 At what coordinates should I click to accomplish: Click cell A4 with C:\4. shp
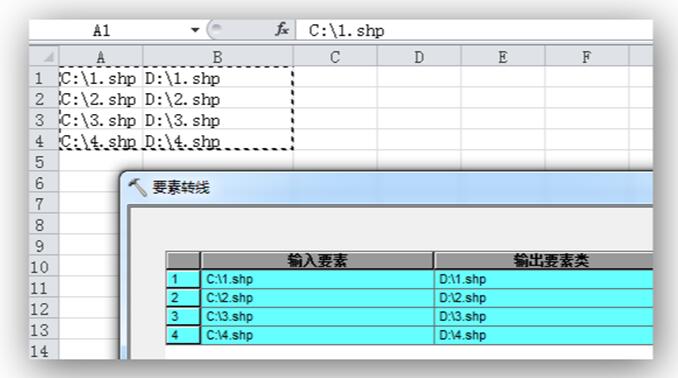tap(101, 141)
